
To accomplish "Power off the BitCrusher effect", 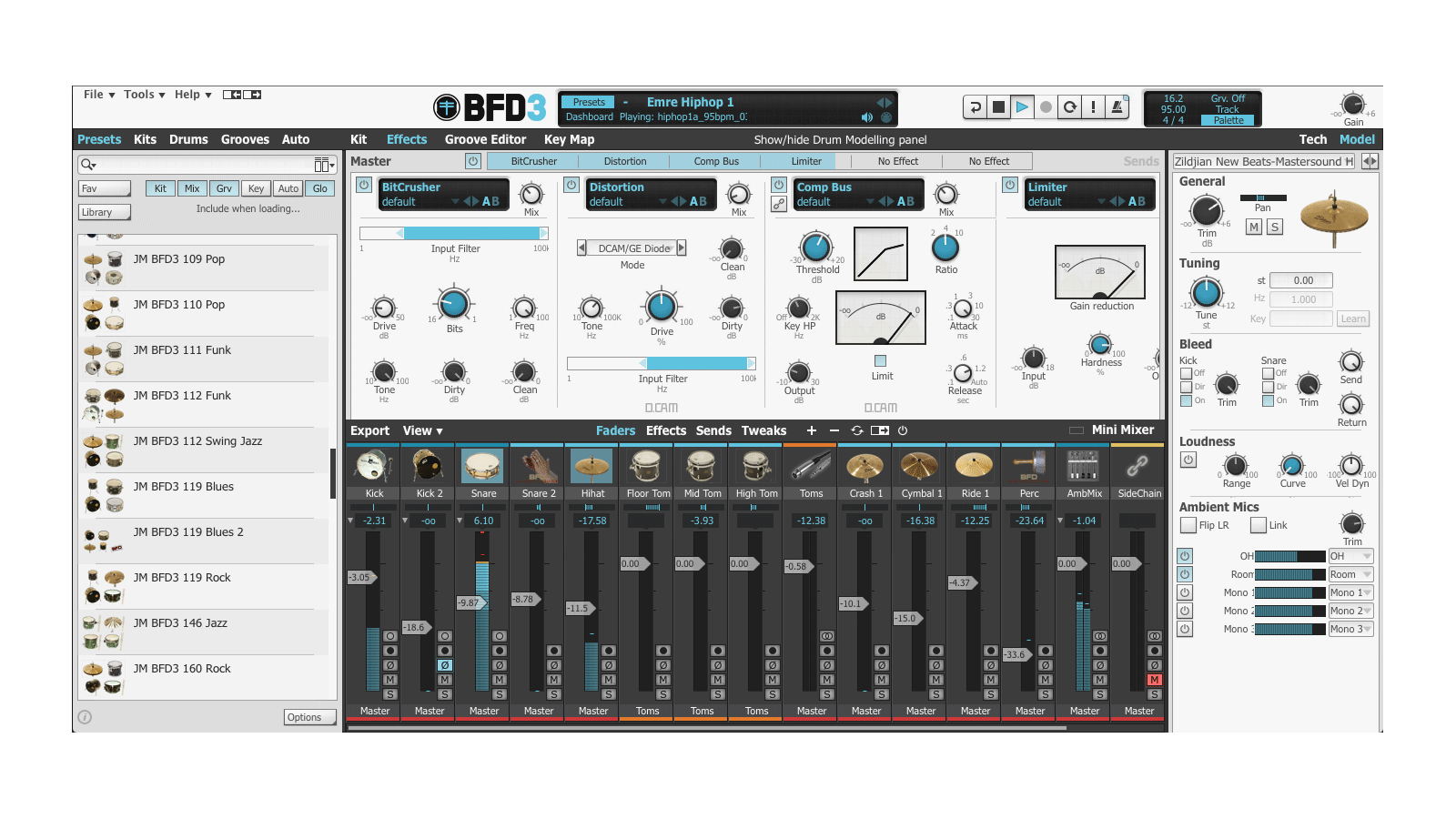I will coord(364,183).
